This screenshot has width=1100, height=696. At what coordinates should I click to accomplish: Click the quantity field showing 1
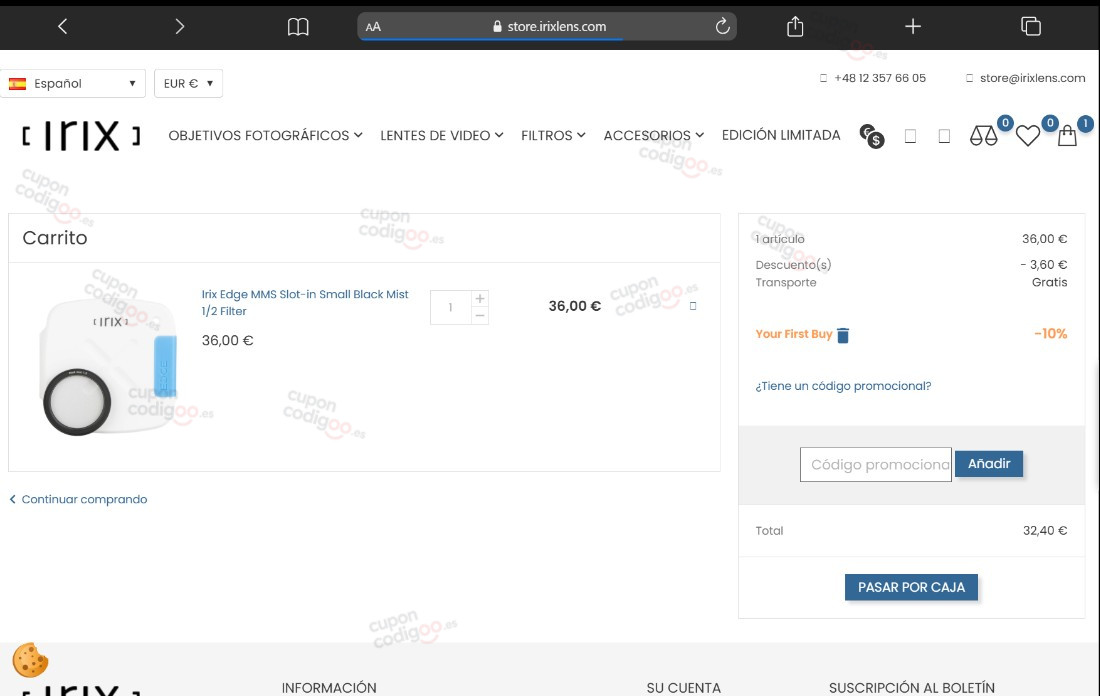(x=450, y=307)
